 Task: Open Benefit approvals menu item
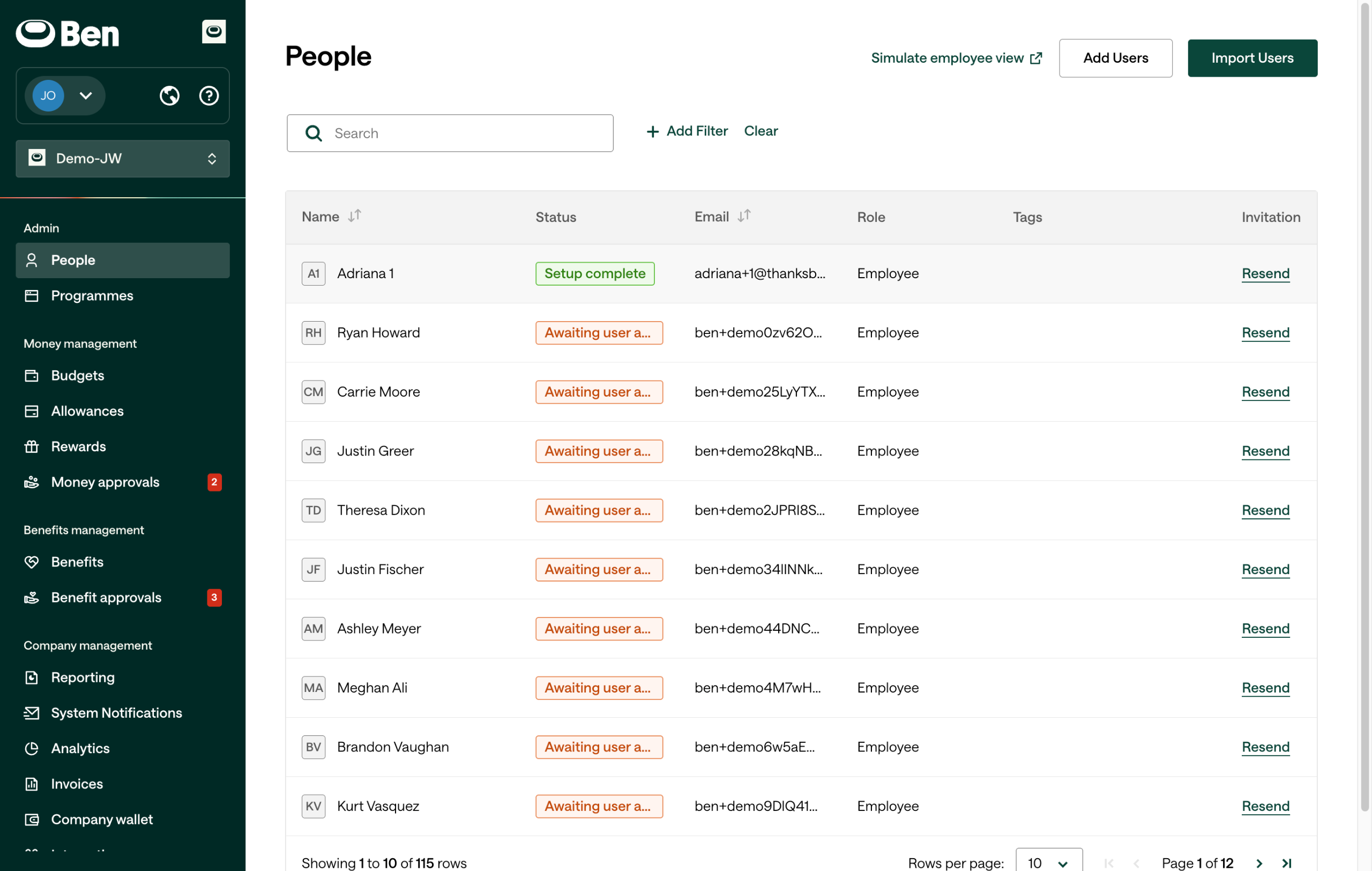(x=106, y=597)
